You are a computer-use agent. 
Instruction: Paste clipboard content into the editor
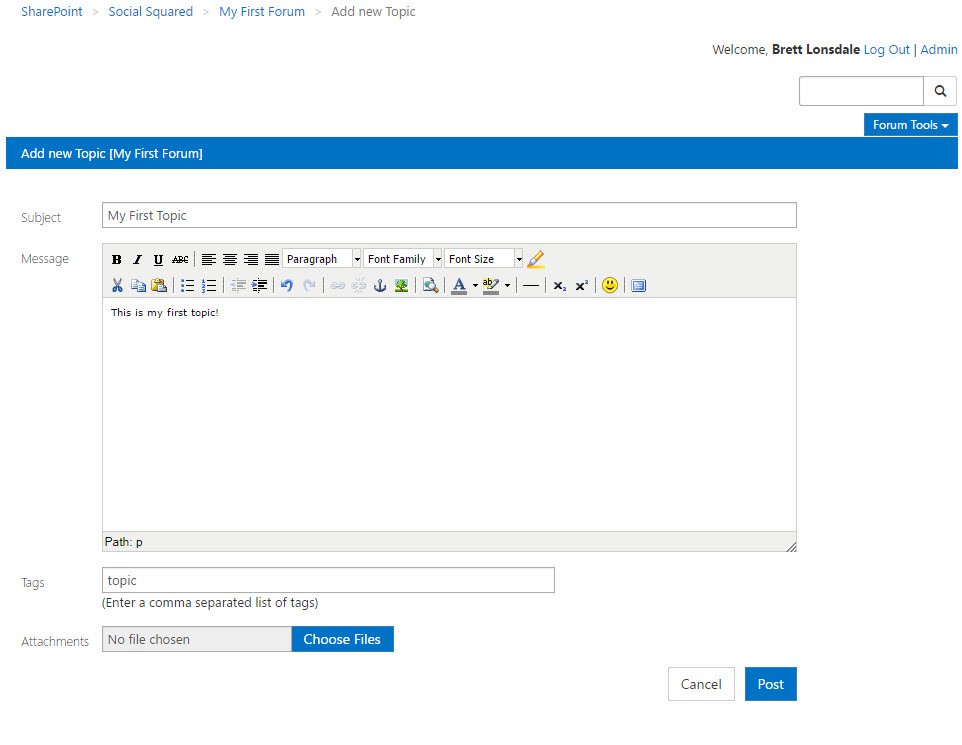click(x=159, y=285)
